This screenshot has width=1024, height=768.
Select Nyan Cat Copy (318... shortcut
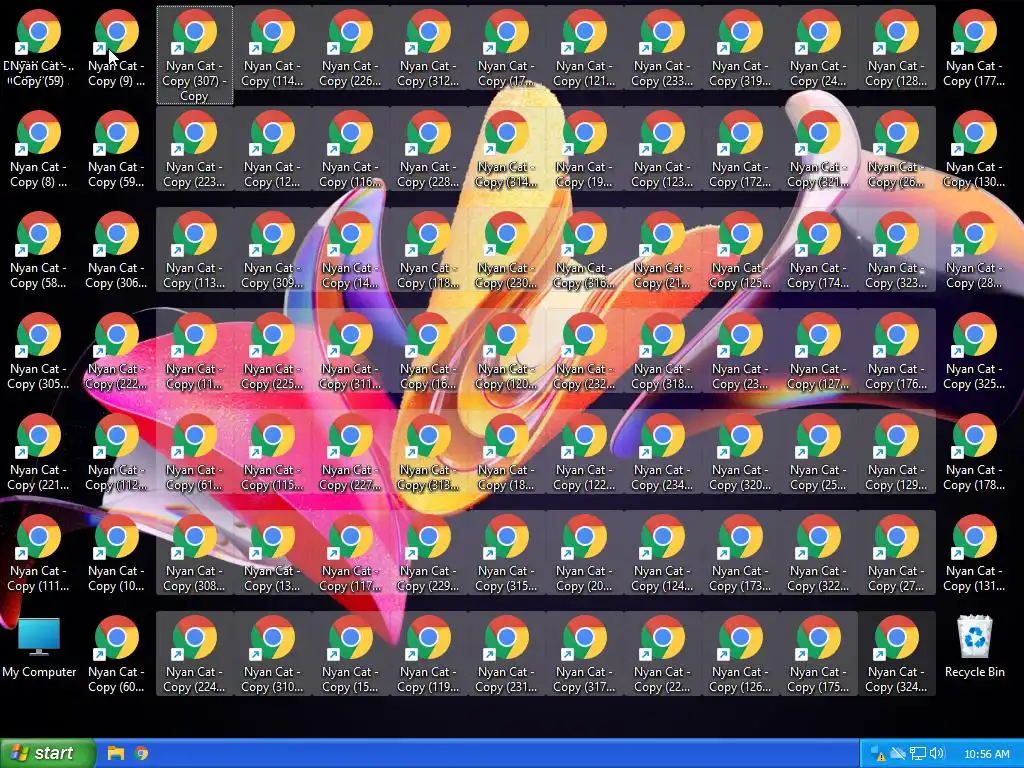pyautogui.click(x=662, y=351)
